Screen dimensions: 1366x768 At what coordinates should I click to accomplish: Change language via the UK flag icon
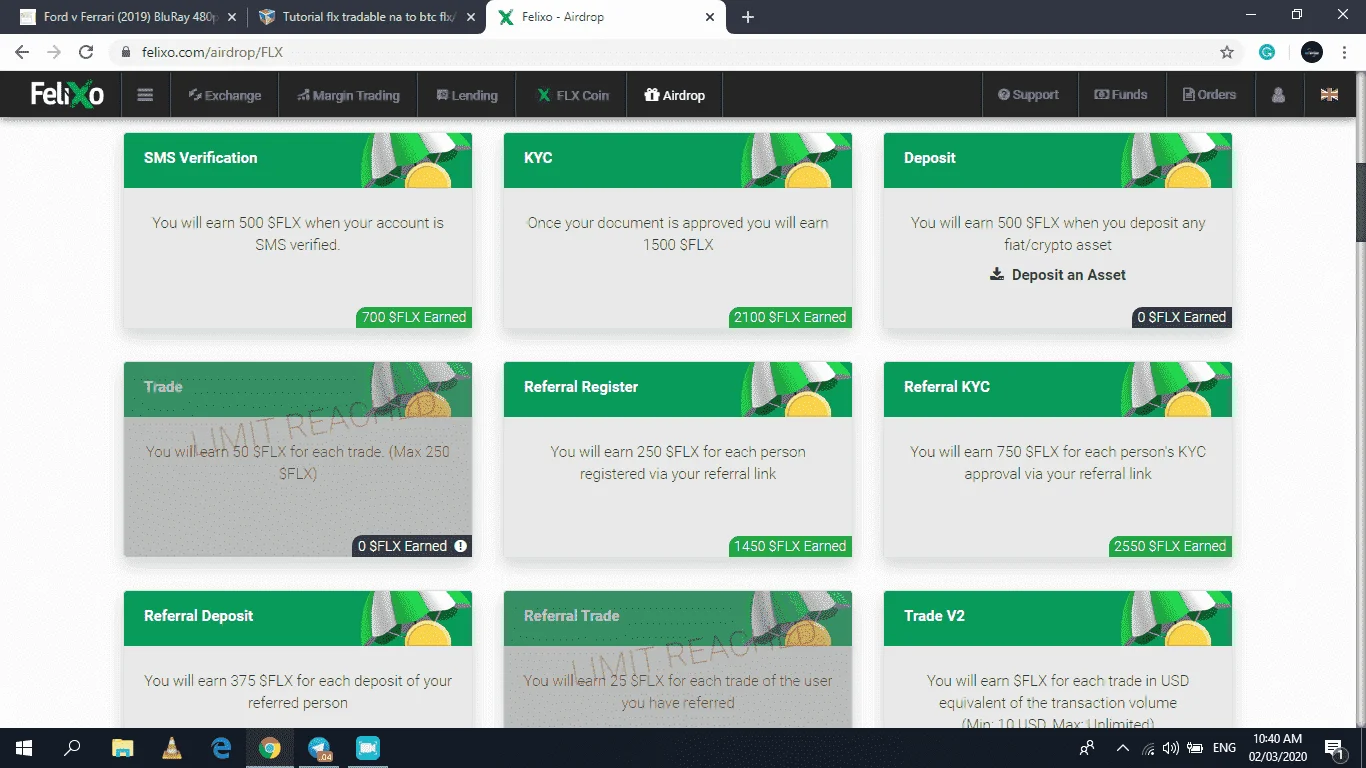[1330, 95]
